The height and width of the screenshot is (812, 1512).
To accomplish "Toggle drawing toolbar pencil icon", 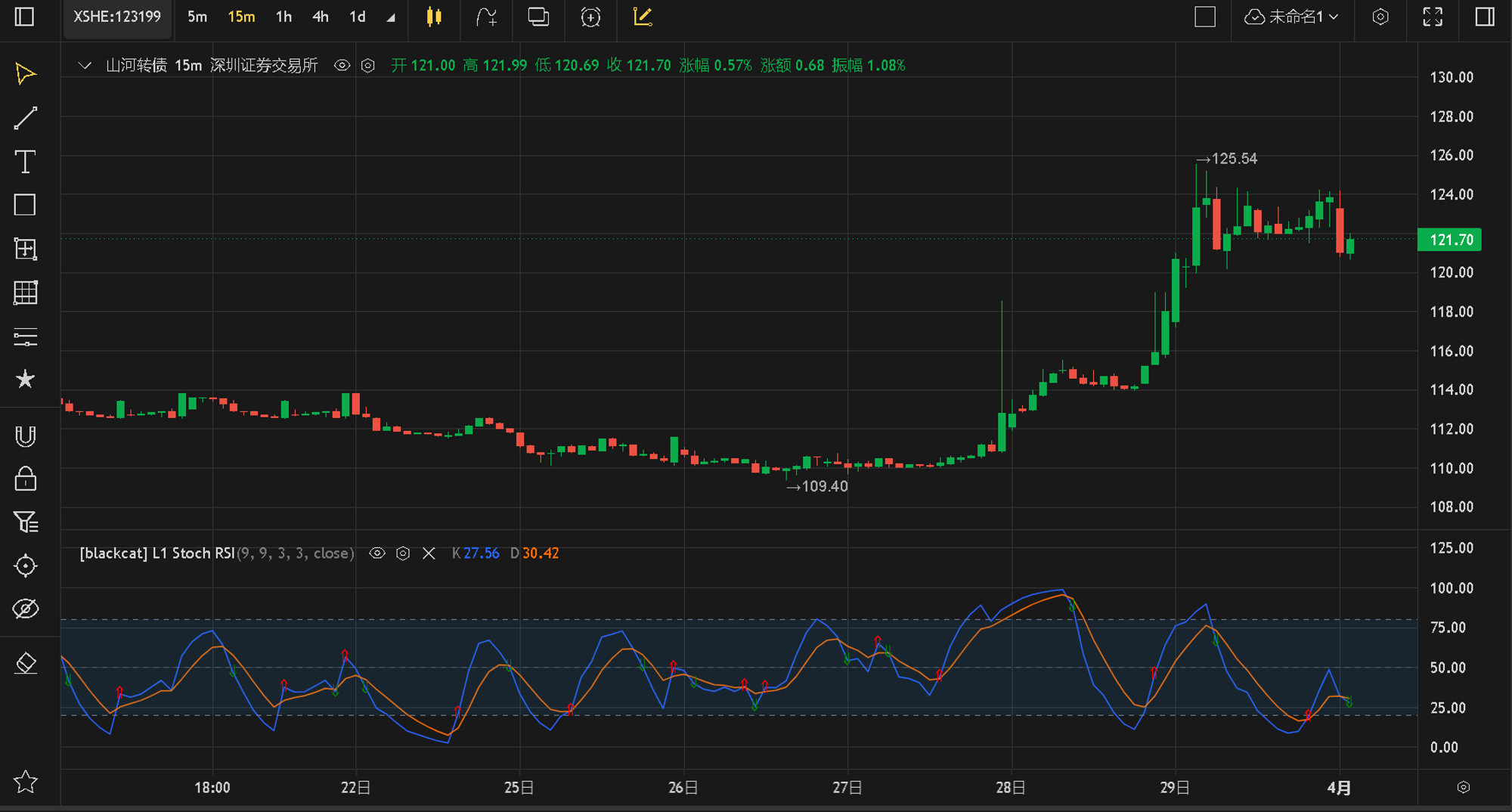I will point(643,17).
